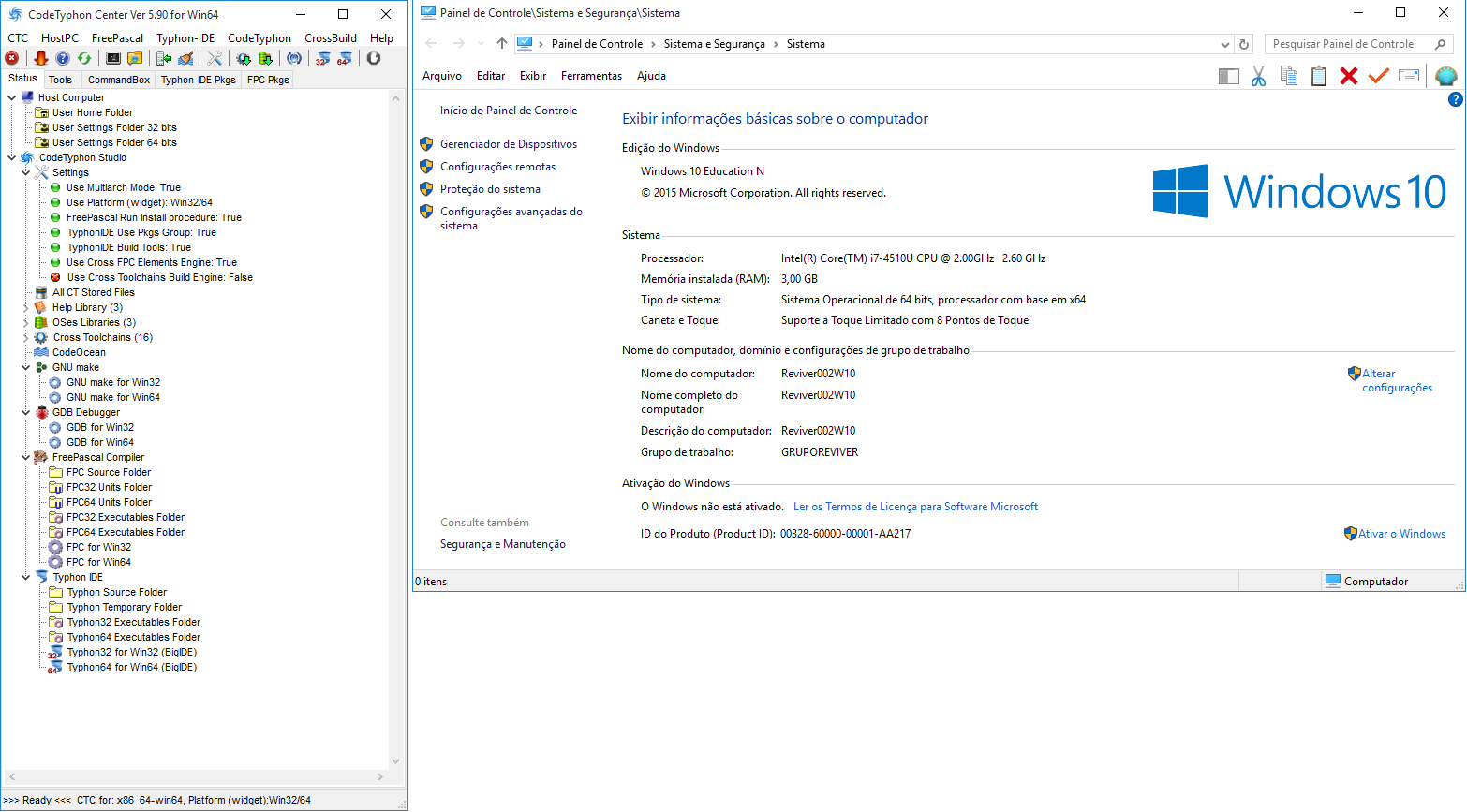Click the tree's horizontal scrollbar right arrow
Viewport: 1467px width, 812px height.
tap(380, 776)
